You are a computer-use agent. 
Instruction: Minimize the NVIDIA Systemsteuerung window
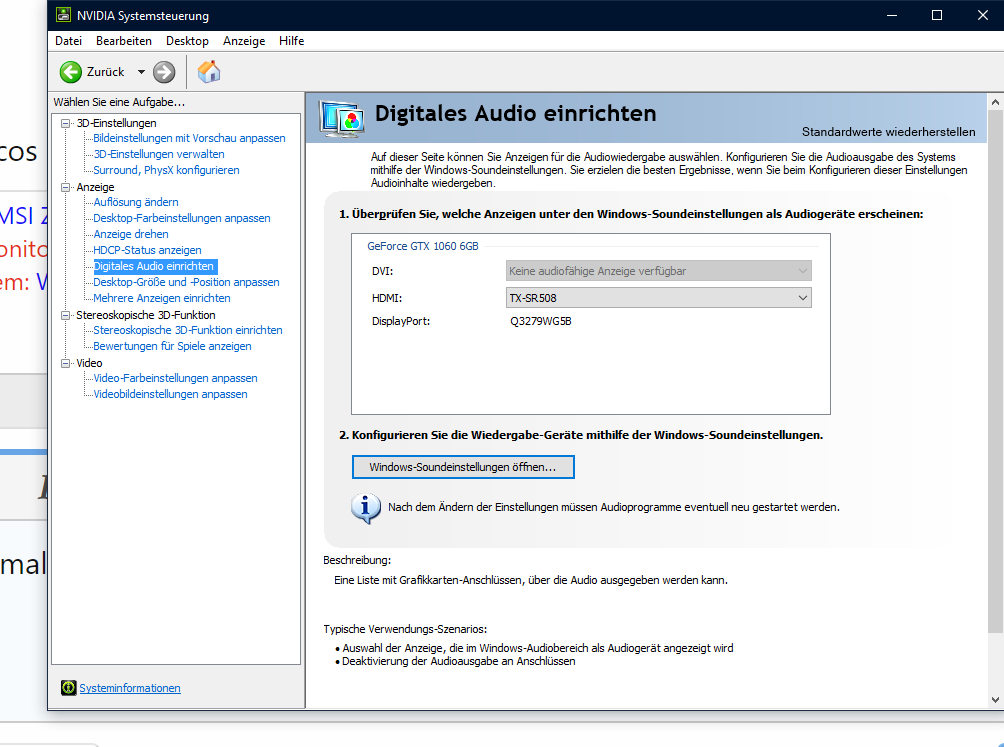coord(892,15)
